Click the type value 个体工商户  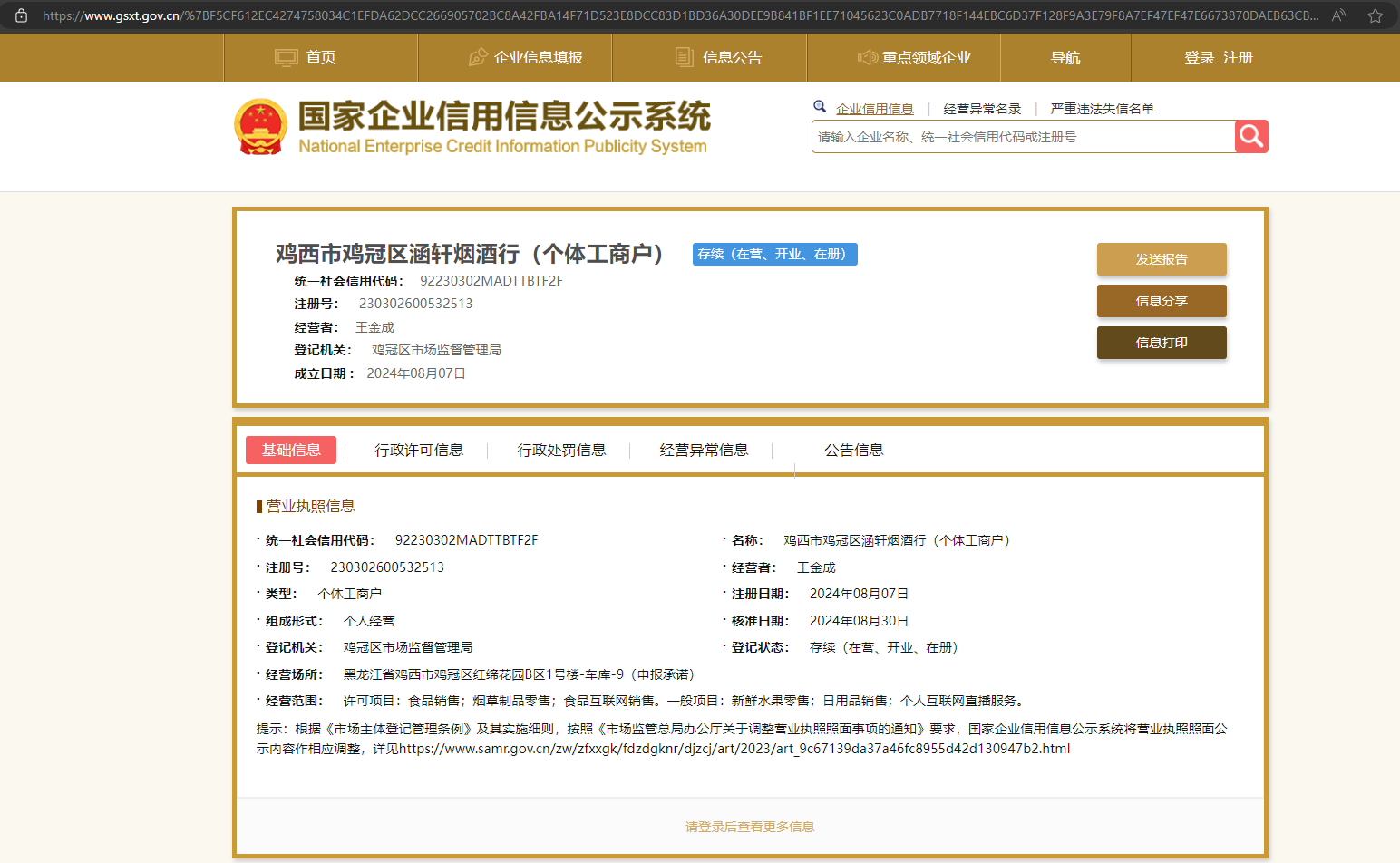[x=349, y=594]
